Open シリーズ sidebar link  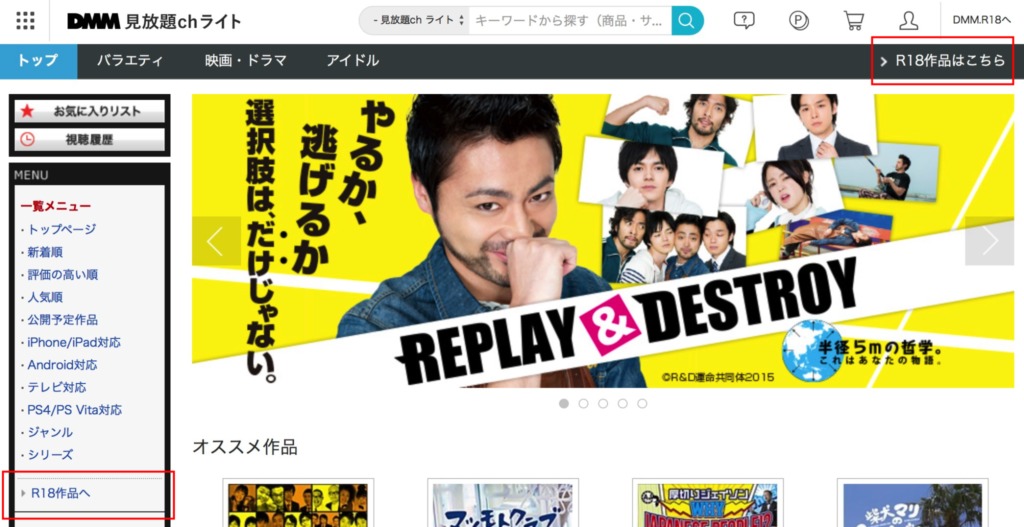tap(50, 455)
